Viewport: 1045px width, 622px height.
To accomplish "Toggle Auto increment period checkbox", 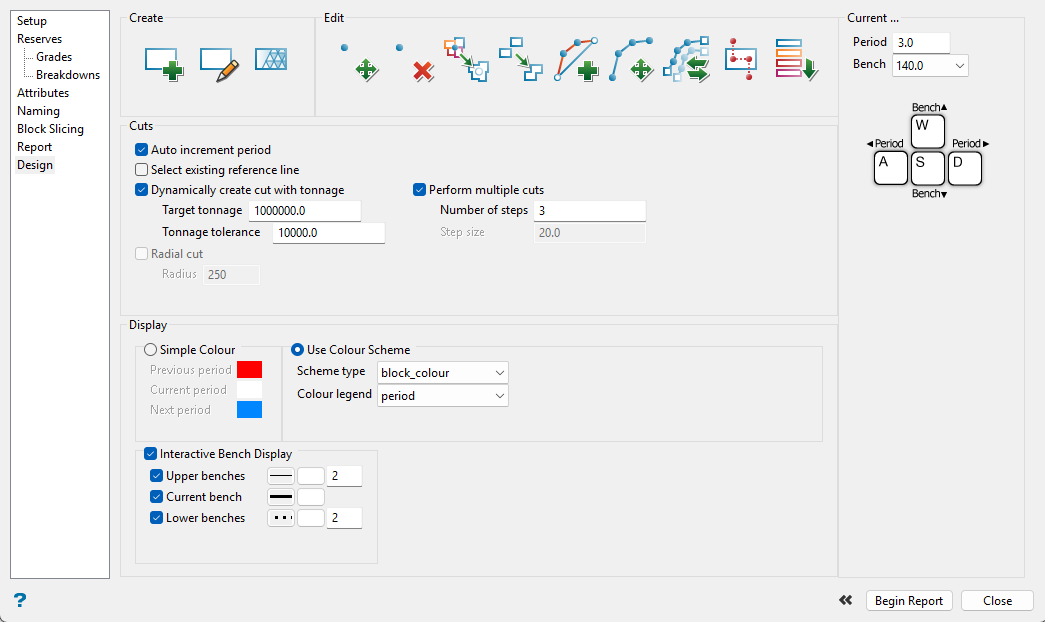I will (x=141, y=150).
